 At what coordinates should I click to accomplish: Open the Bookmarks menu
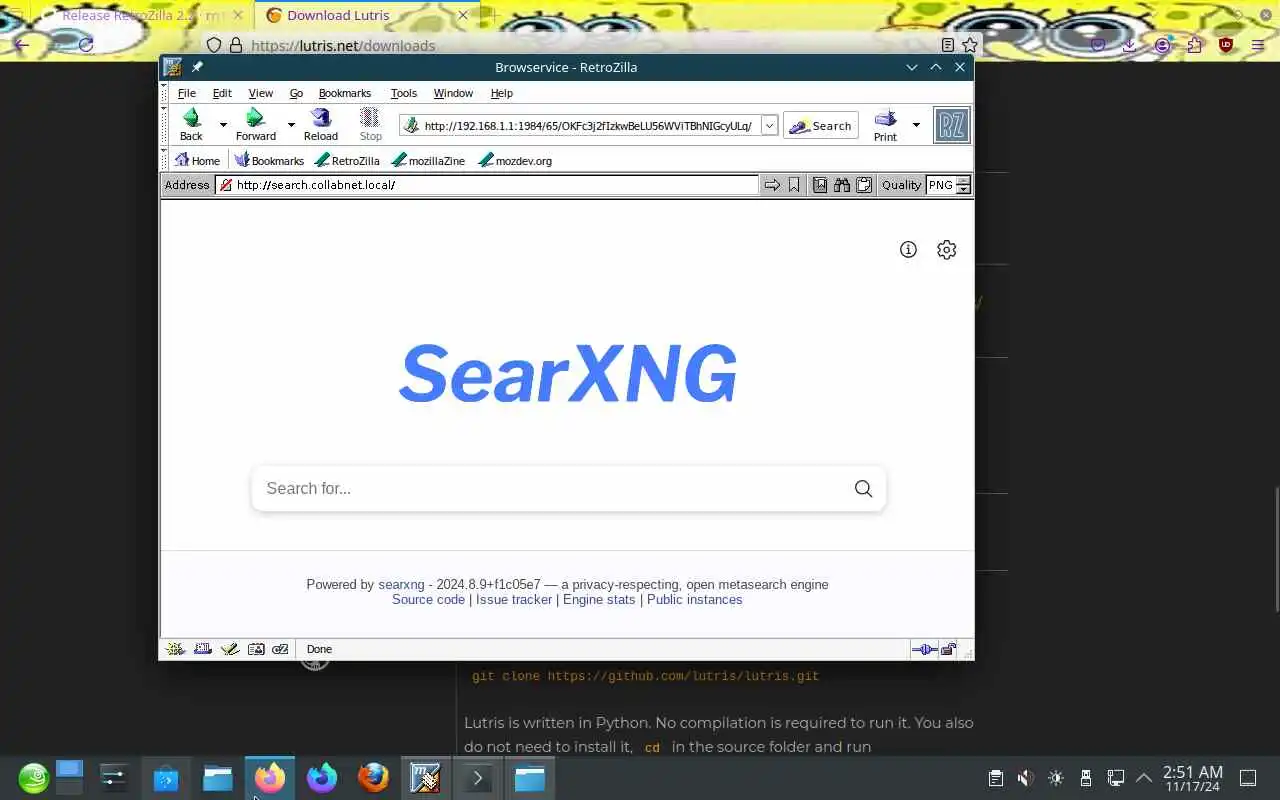tap(345, 93)
